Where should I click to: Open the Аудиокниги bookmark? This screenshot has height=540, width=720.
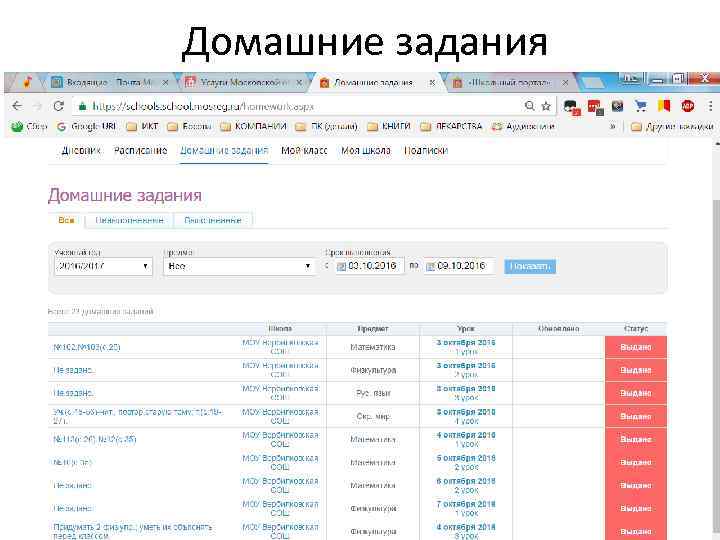click(x=523, y=126)
